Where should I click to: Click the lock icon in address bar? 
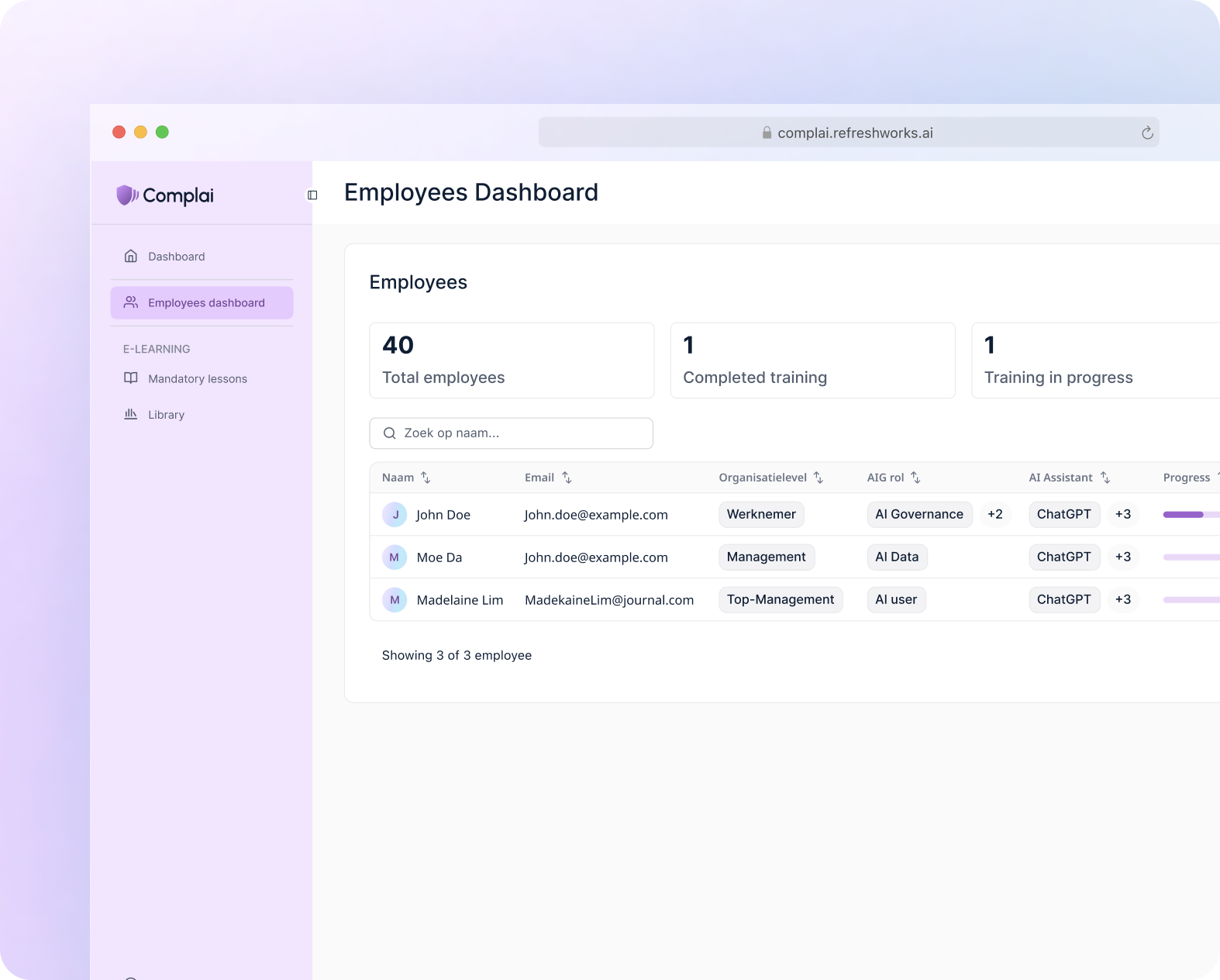(767, 133)
